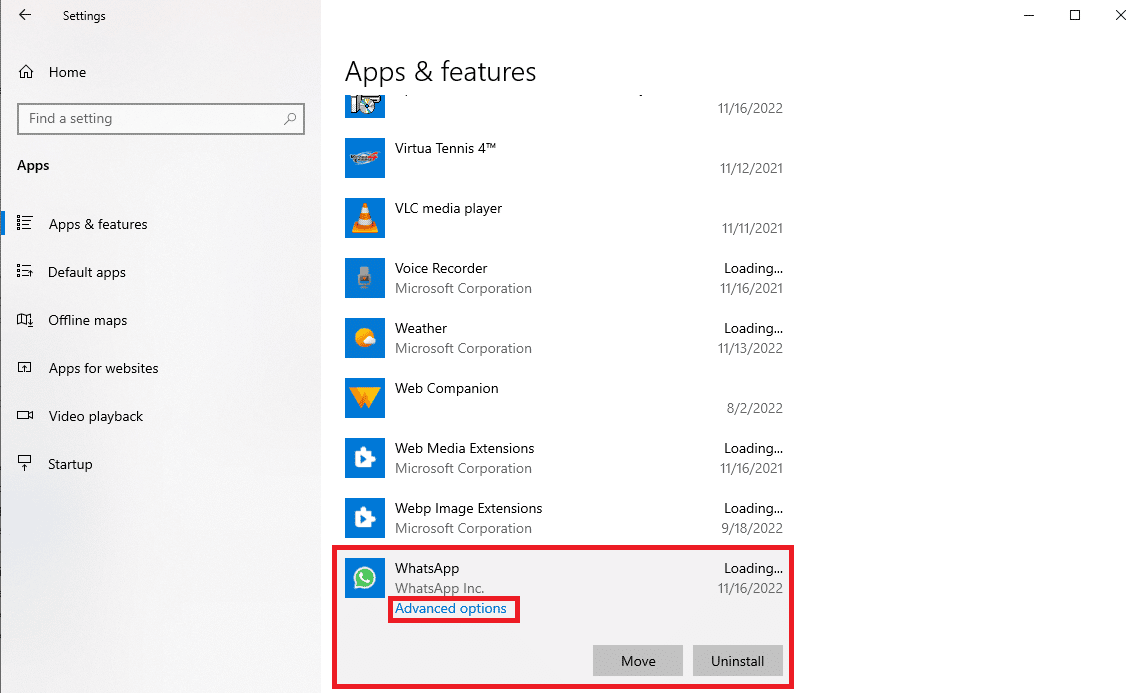Select the Web Companion entry name
The width and height of the screenshot is (1143, 693).
point(447,388)
